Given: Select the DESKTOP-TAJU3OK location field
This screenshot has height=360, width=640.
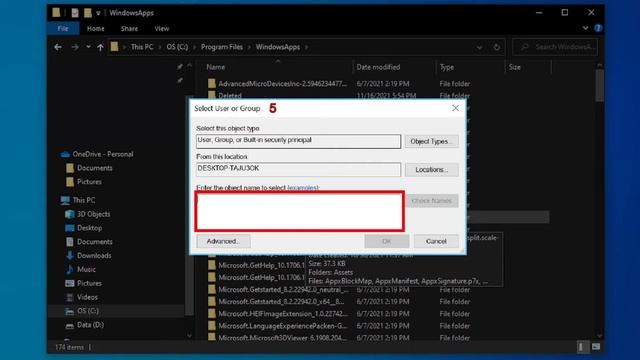Looking at the screenshot, I should pos(298,169).
